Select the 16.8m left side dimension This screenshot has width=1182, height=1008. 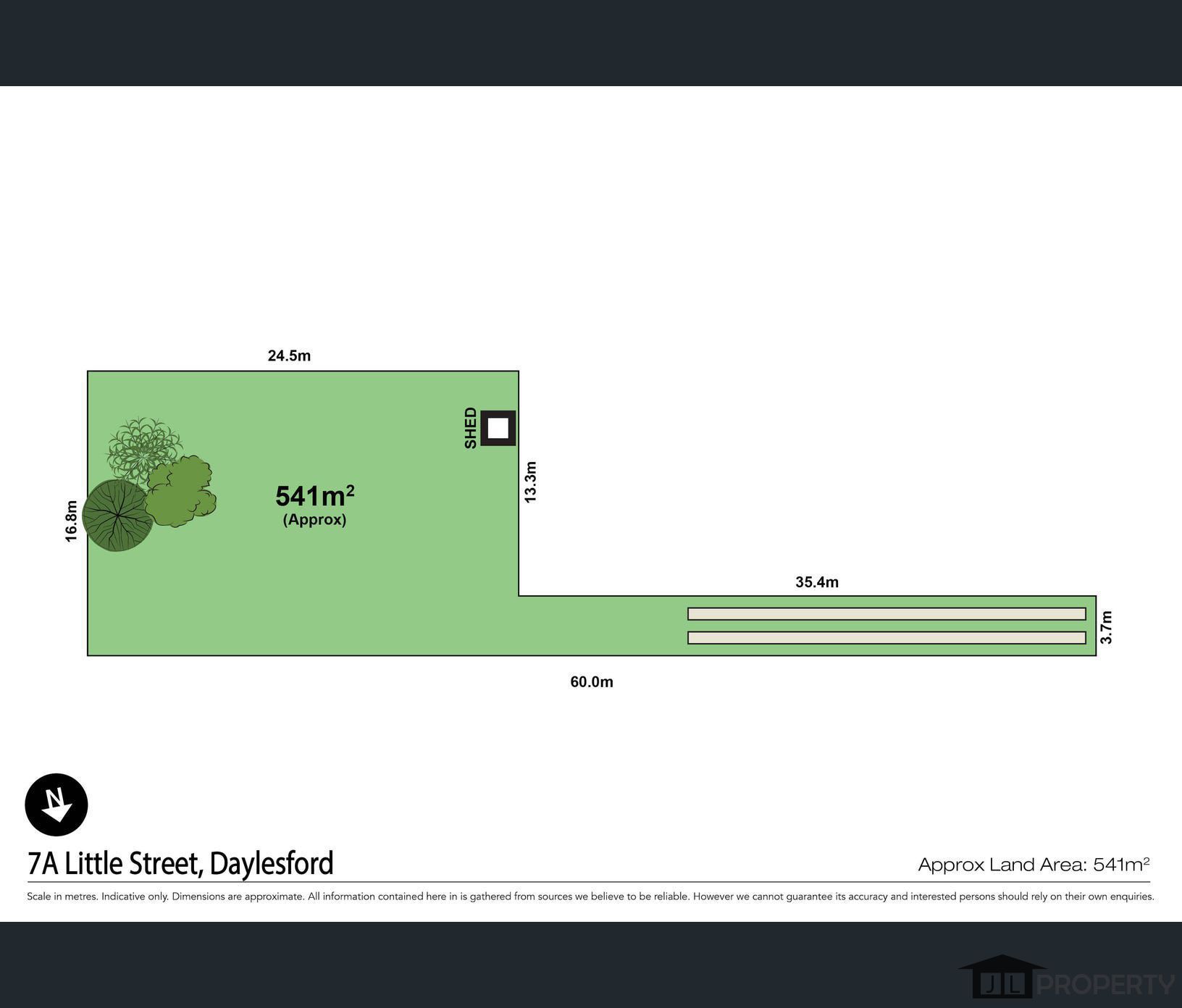coord(71,521)
